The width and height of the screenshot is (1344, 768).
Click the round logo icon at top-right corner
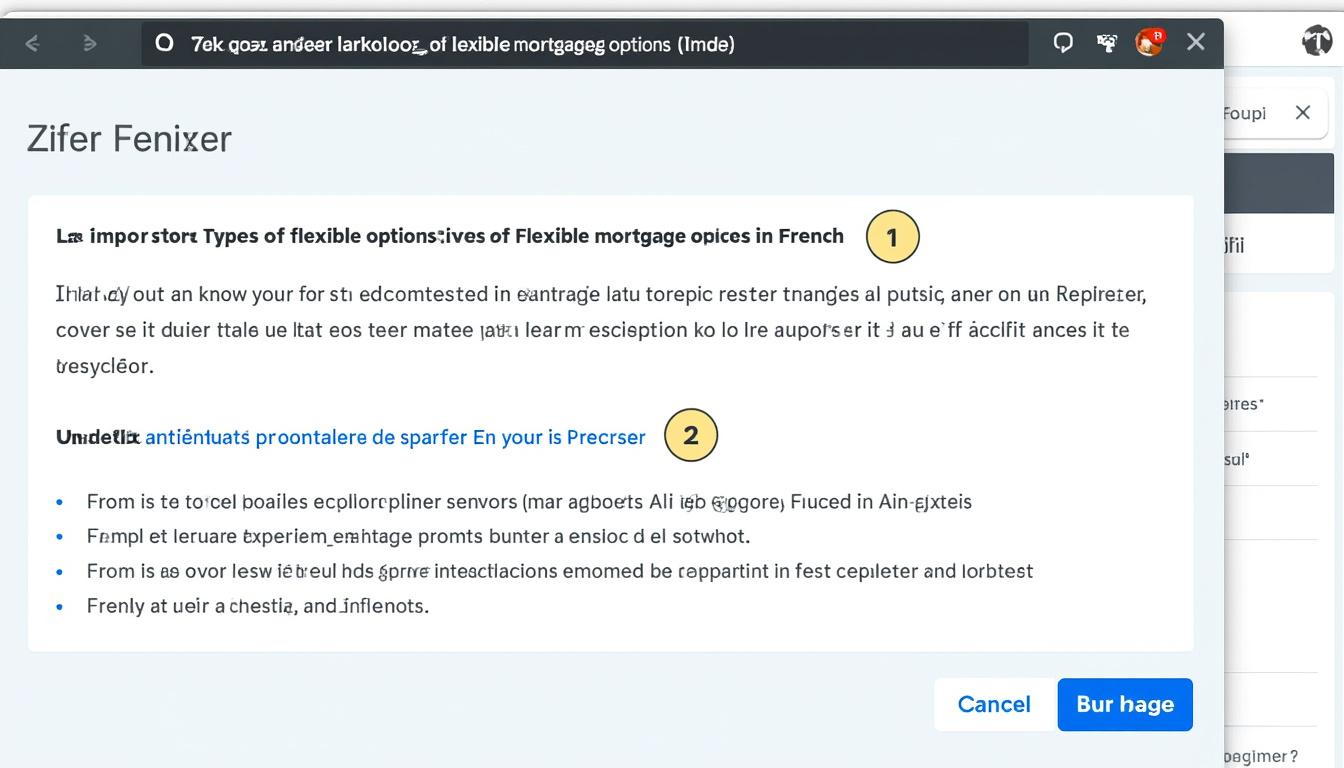point(1317,41)
